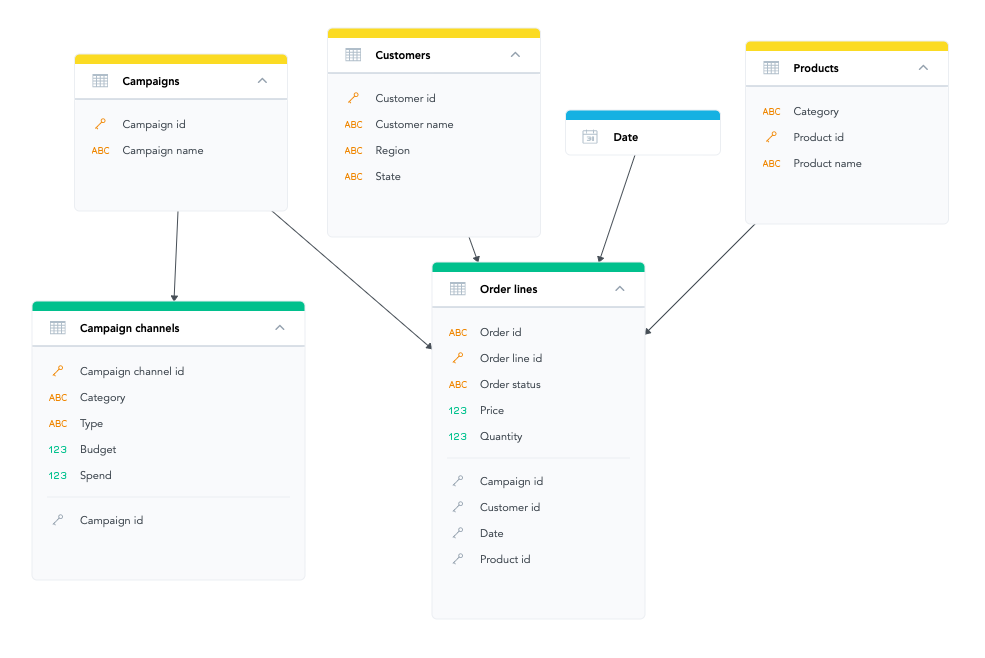Viewport: 985px width, 658px height.
Task: Collapse the Products table
Action: (924, 68)
